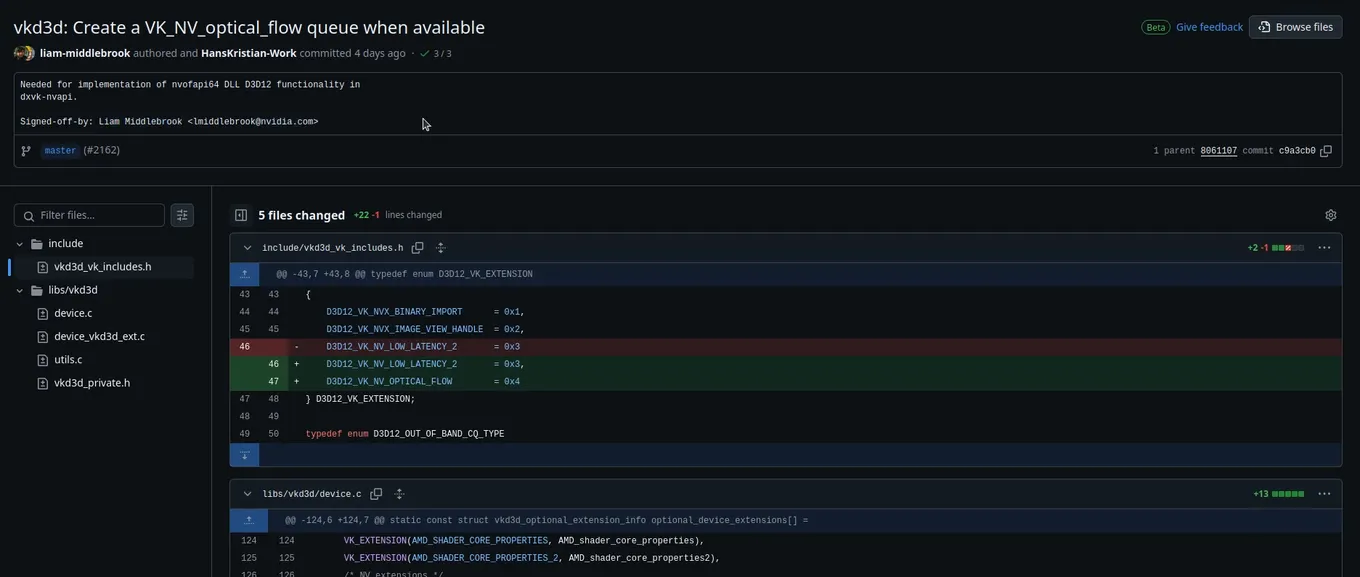1360x577 pixels.
Task: Copy path of libs/vkd3d/device.c
Action: tap(376, 494)
